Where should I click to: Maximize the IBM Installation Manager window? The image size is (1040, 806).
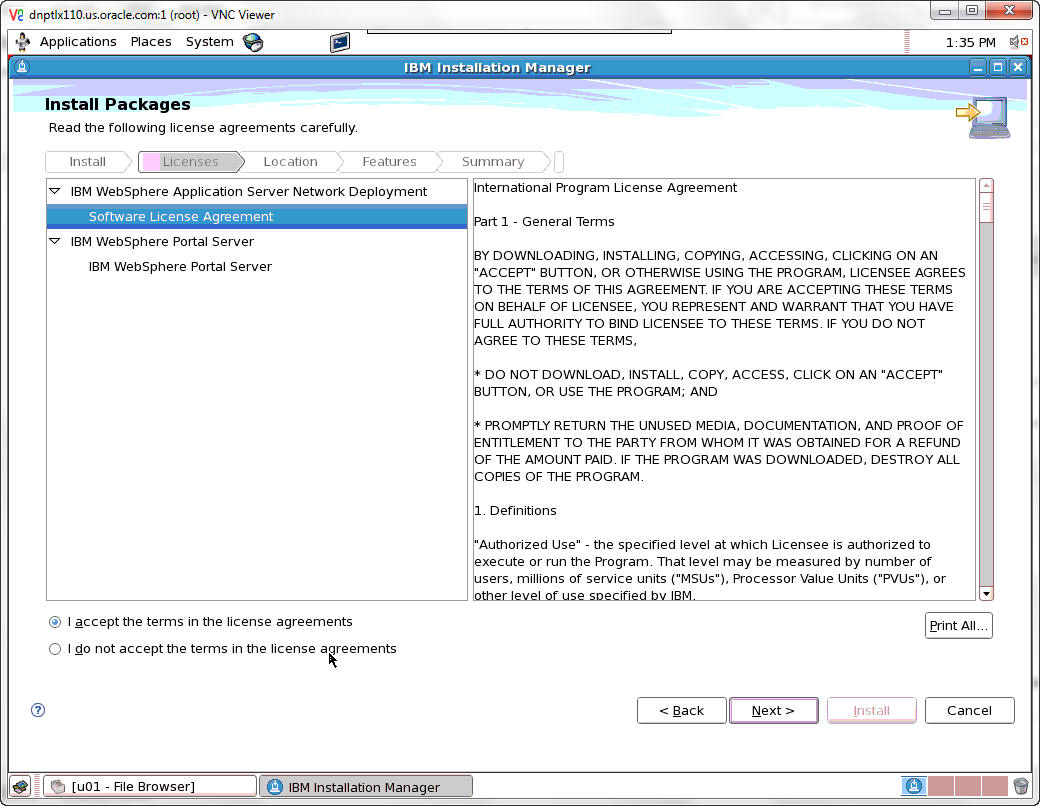coord(998,67)
